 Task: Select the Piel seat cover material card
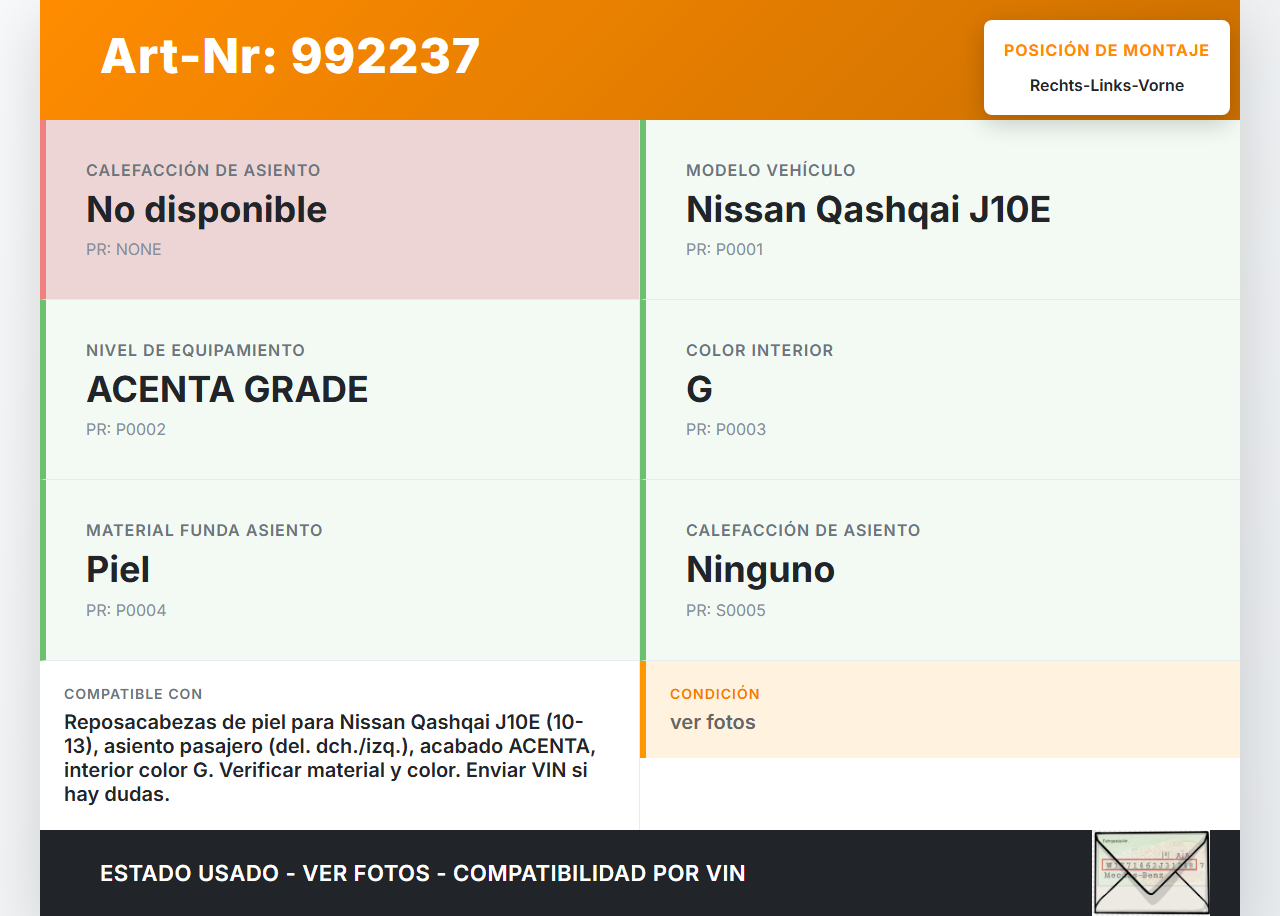point(341,570)
